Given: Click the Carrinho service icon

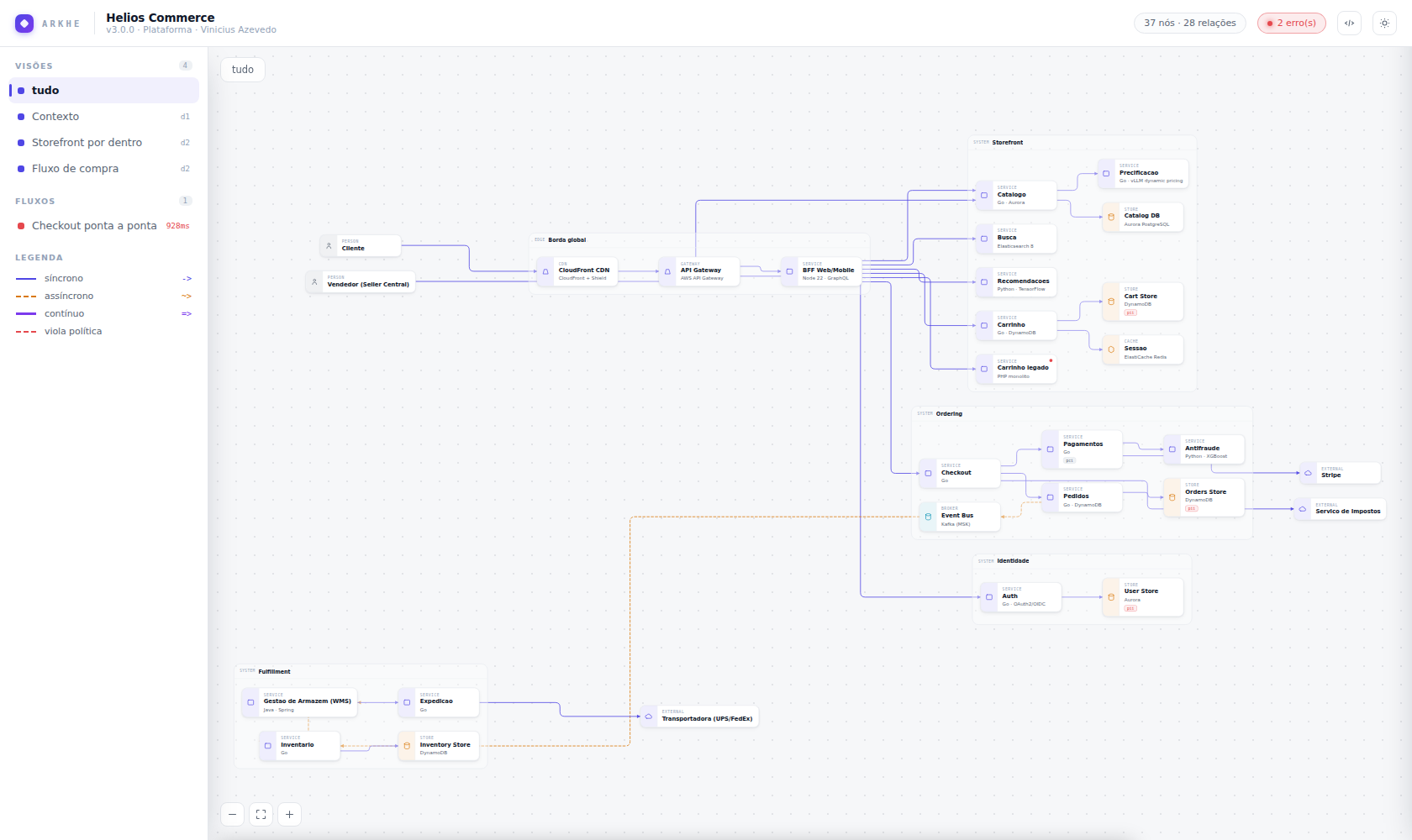Looking at the screenshot, I should 984,326.
